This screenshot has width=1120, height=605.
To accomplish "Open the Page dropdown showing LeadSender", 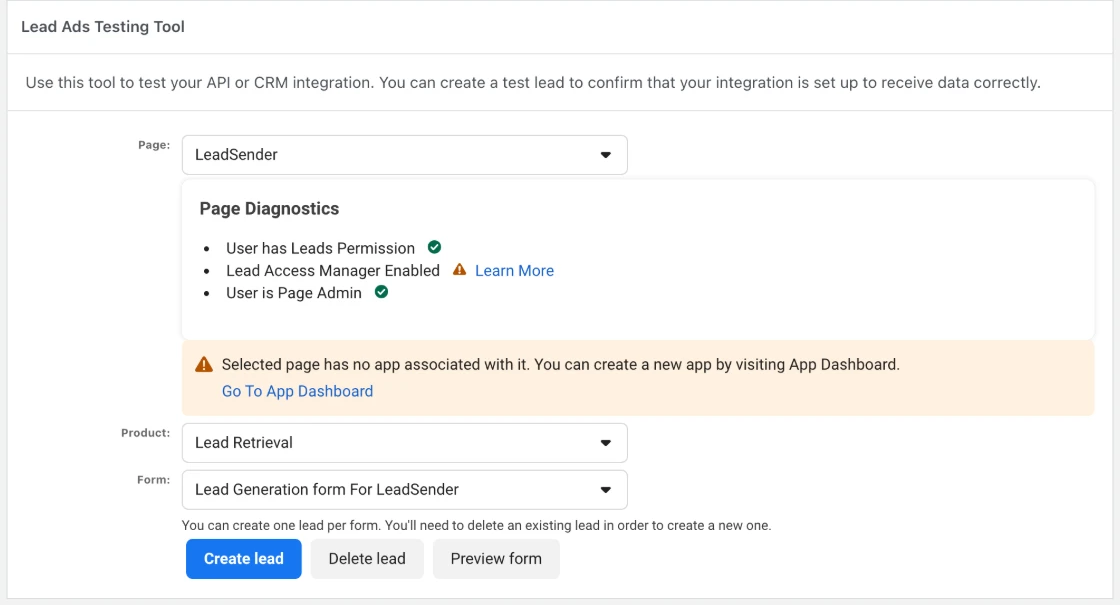I will (404, 155).
